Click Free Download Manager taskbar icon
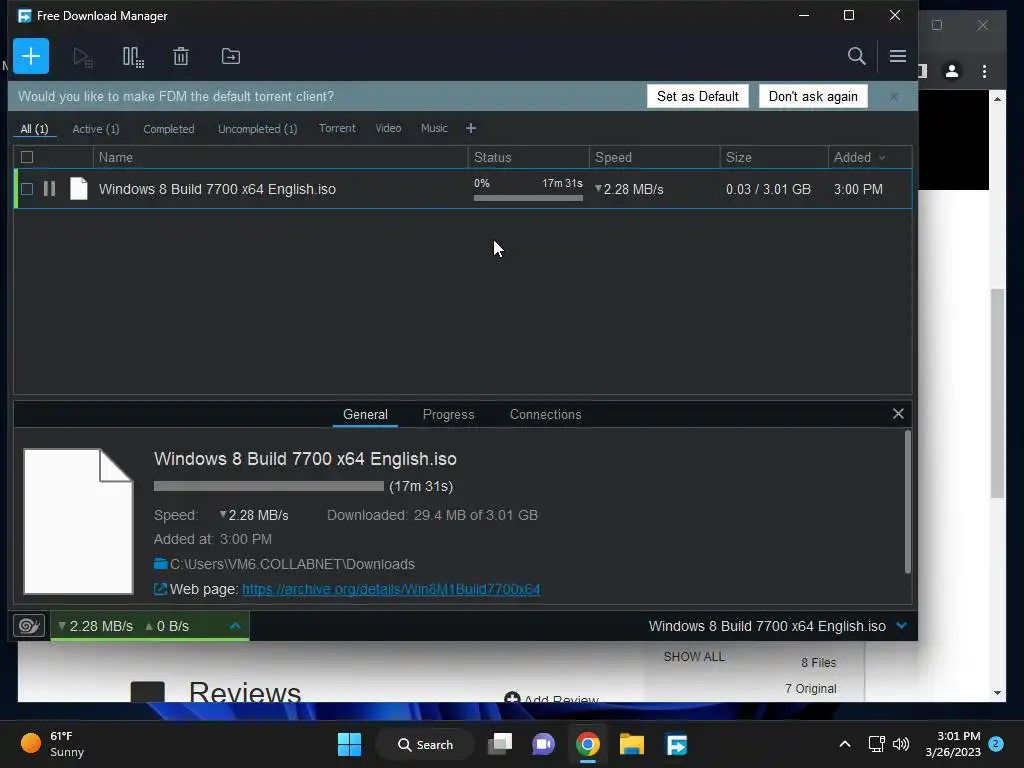The width and height of the screenshot is (1024, 768). tap(676, 744)
